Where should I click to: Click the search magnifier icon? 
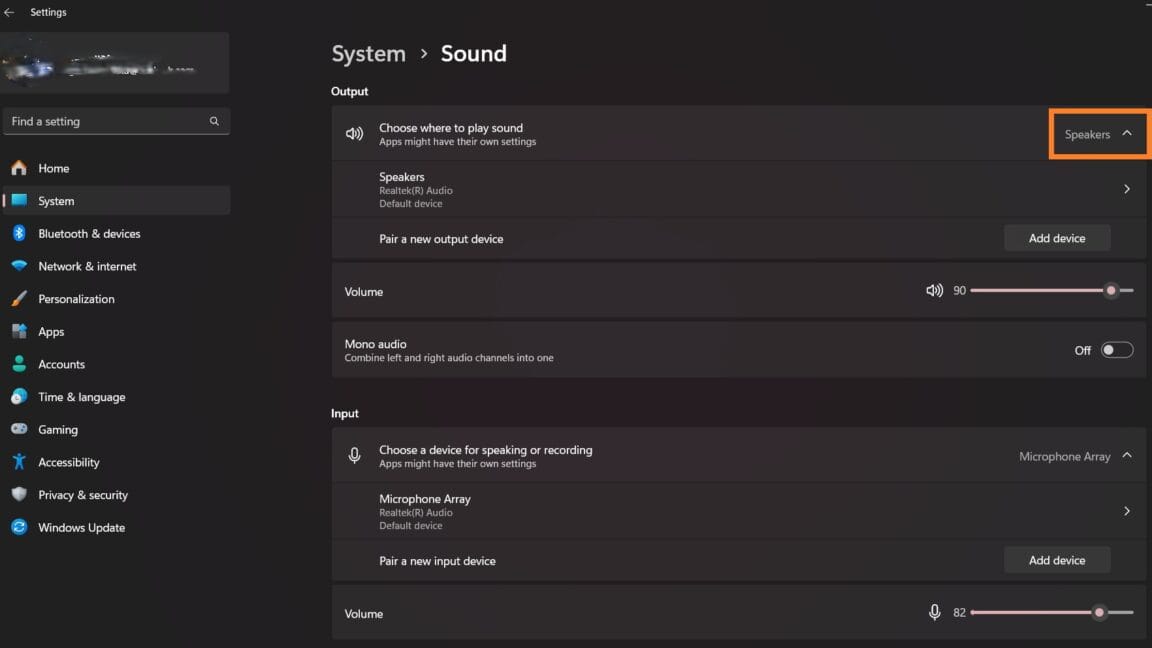coord(214,121)
